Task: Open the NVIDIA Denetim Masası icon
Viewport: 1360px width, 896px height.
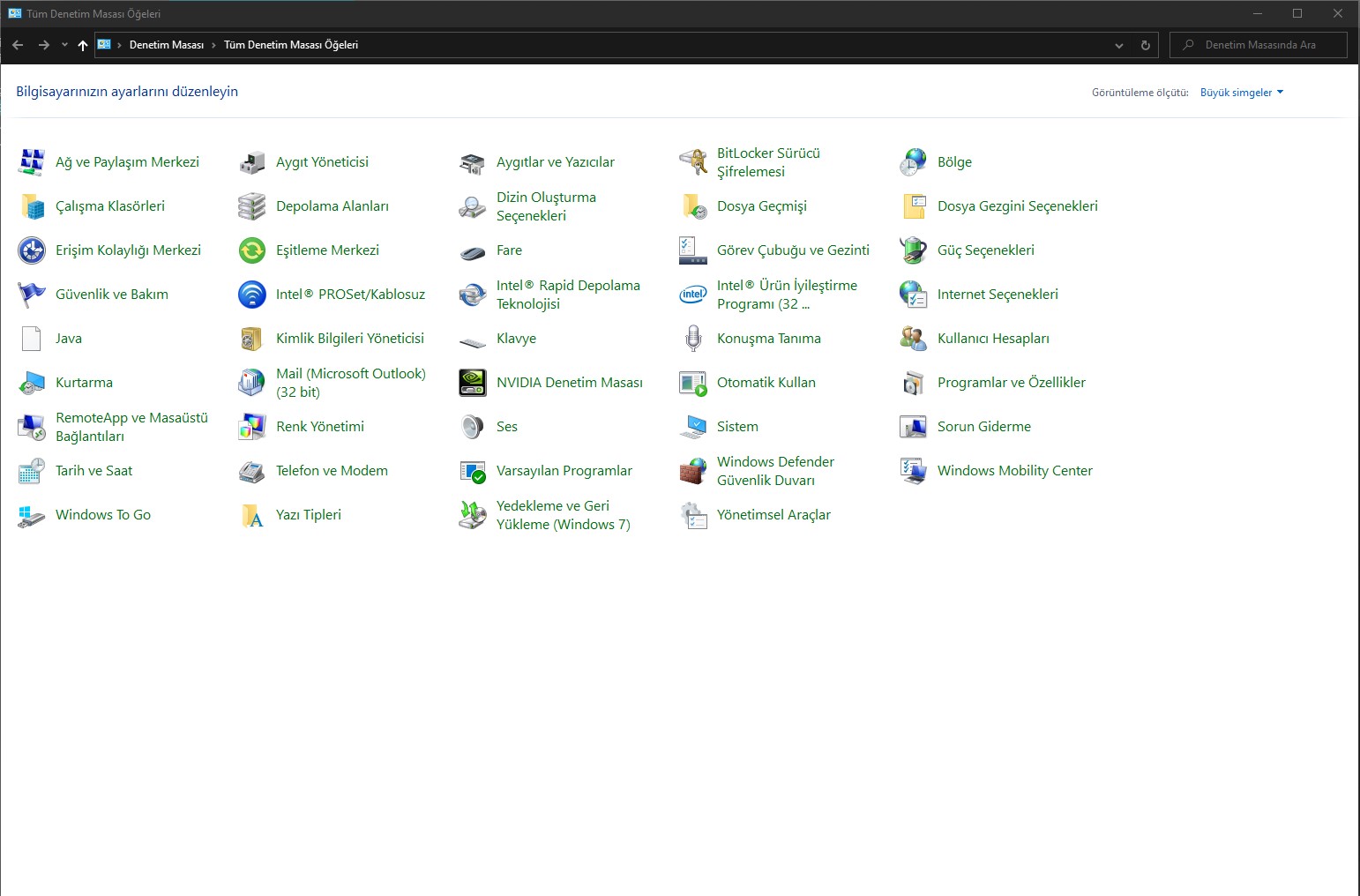Action: [473, 383]
